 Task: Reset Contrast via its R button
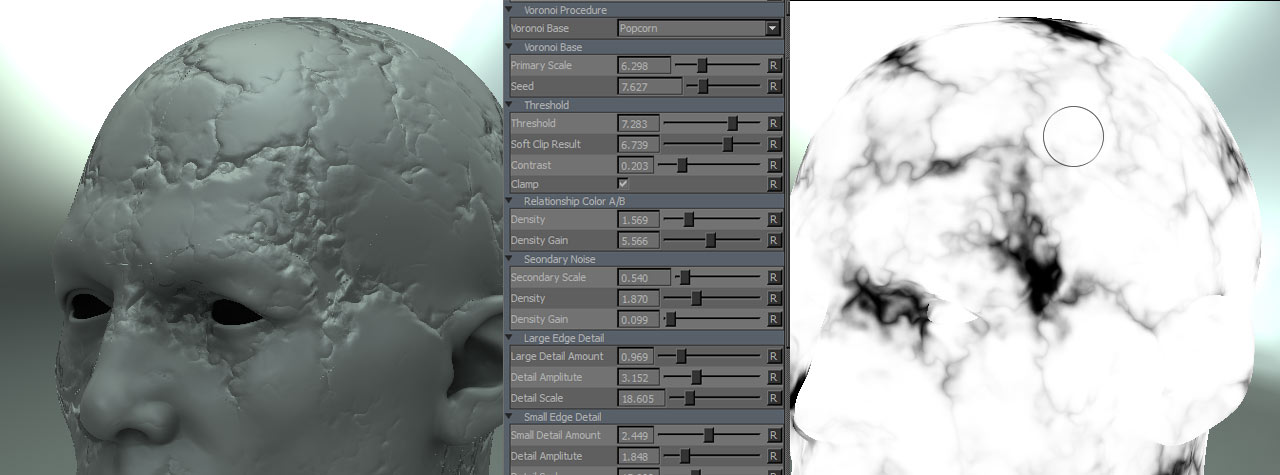pos(773,165)
